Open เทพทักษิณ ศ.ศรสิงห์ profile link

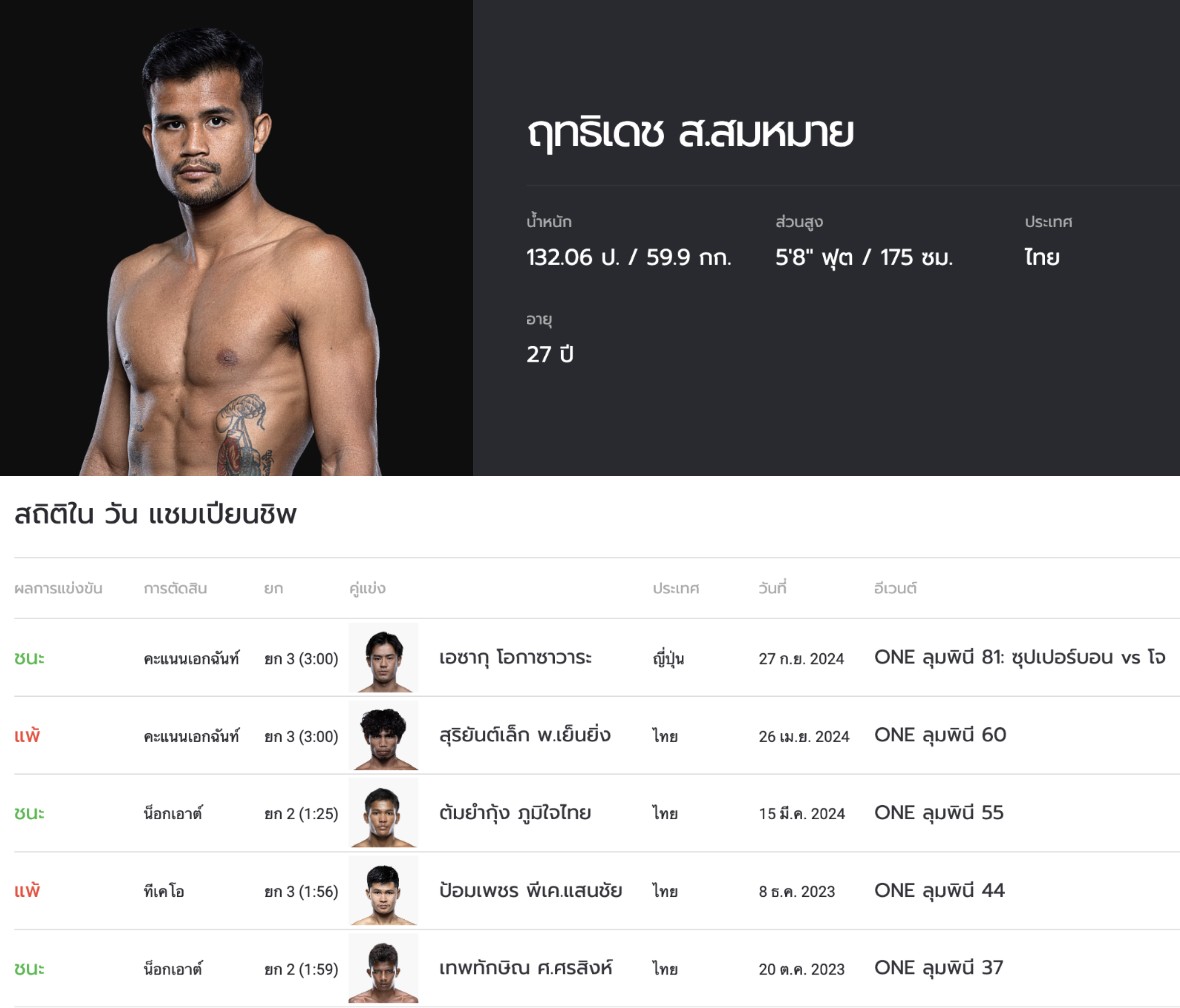coord(526,967)
